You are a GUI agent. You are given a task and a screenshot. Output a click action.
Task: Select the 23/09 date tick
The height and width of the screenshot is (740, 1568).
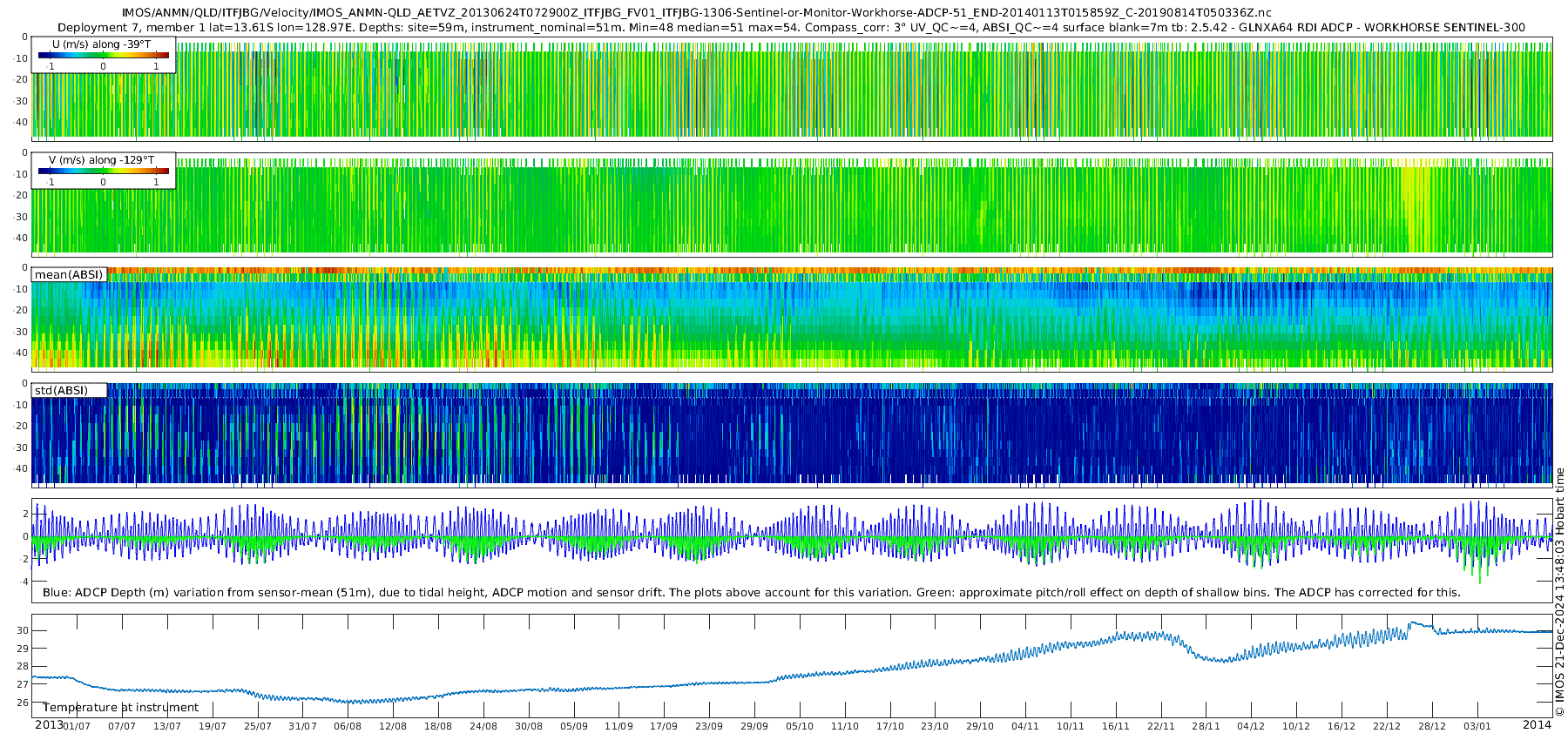[709, 726]
